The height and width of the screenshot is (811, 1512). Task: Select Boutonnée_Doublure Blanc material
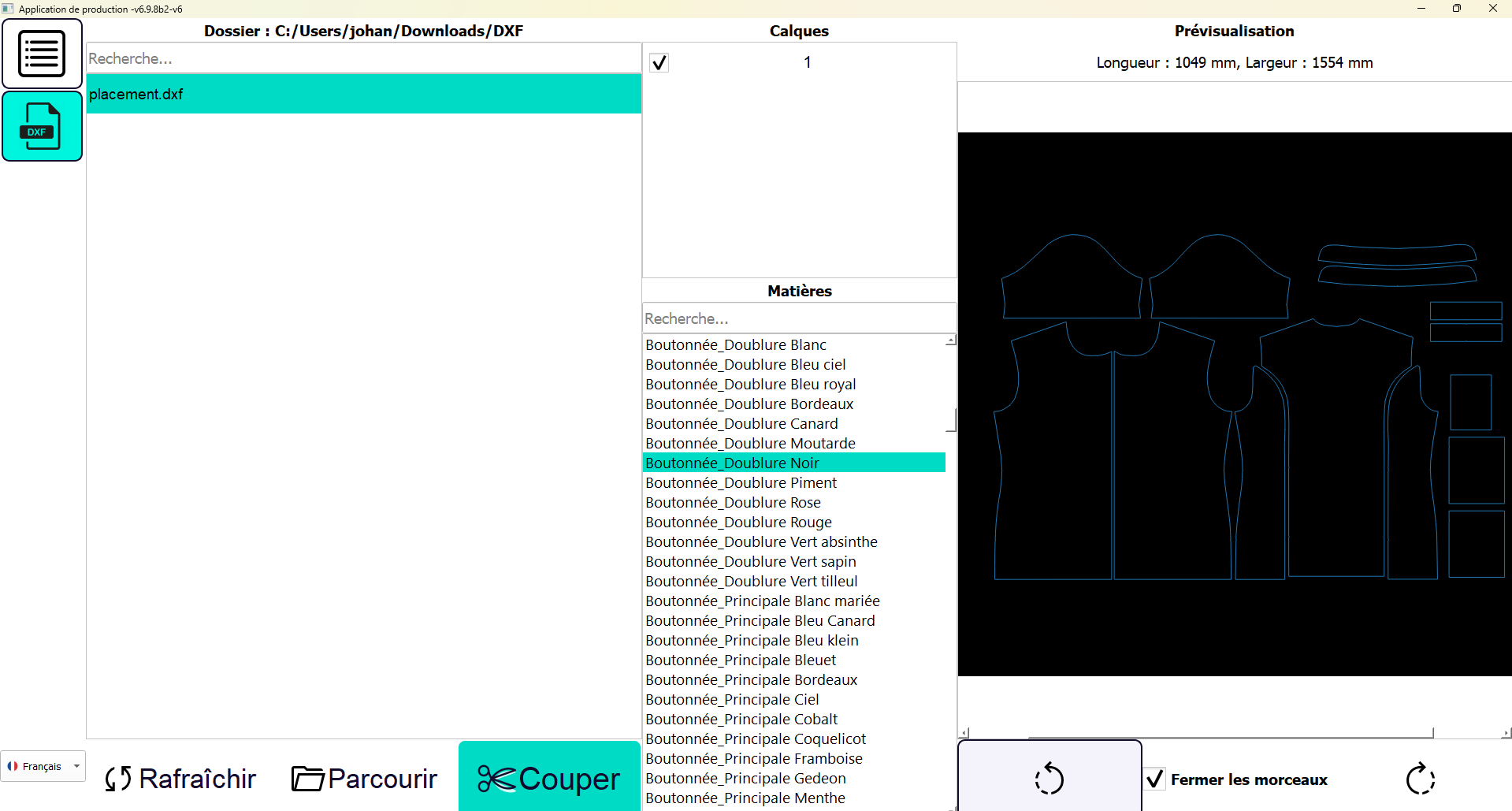point(735,344)
